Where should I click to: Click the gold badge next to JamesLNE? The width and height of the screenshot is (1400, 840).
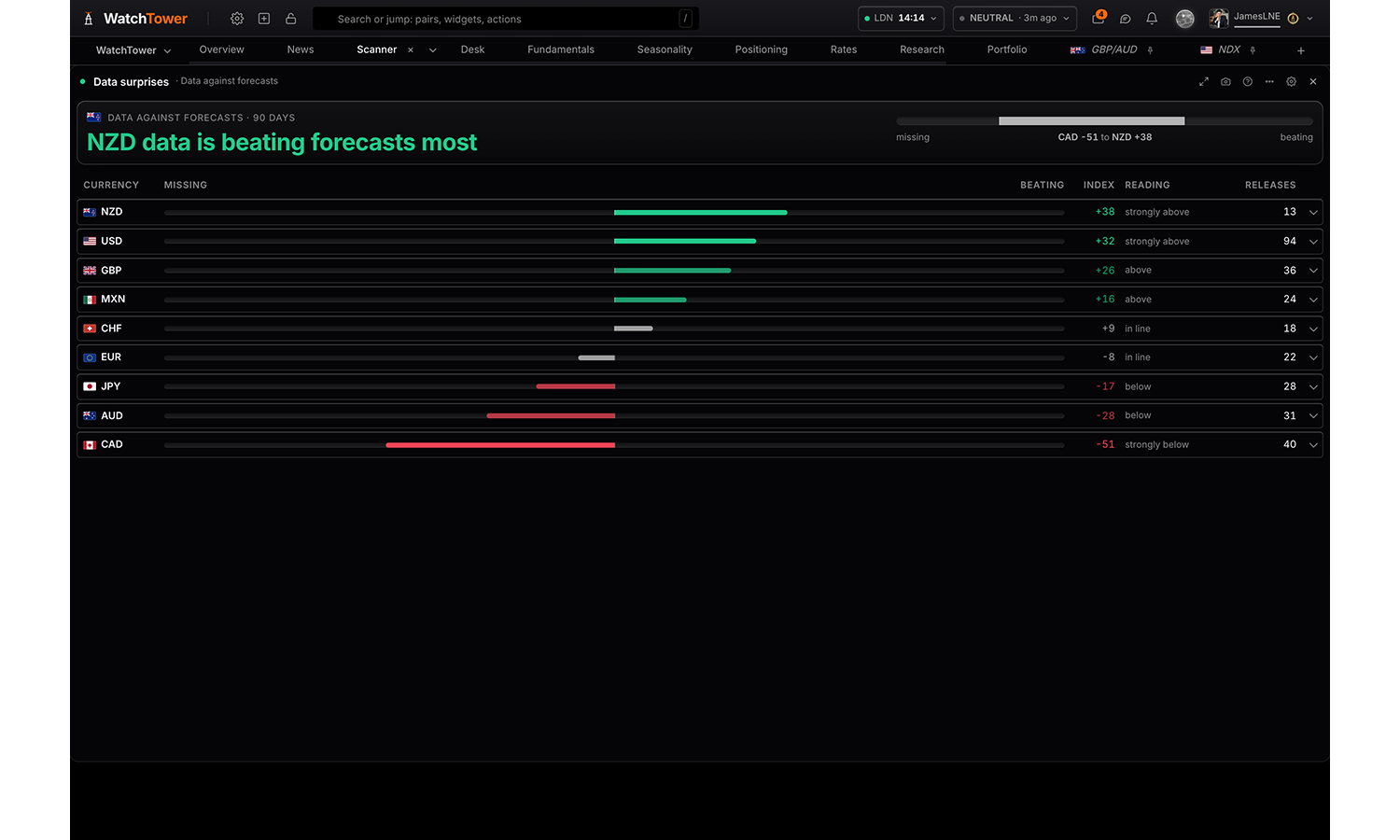(1293, 19)
